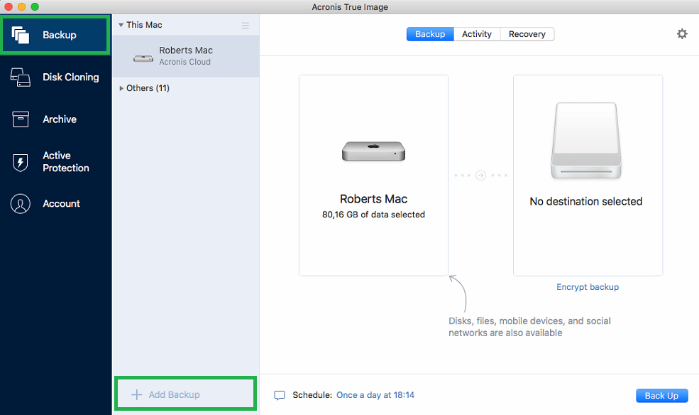Select Roberts Mac Acronis Cloud backup entry
Viewport: 699px width, 415px height.
pos(186,56)
